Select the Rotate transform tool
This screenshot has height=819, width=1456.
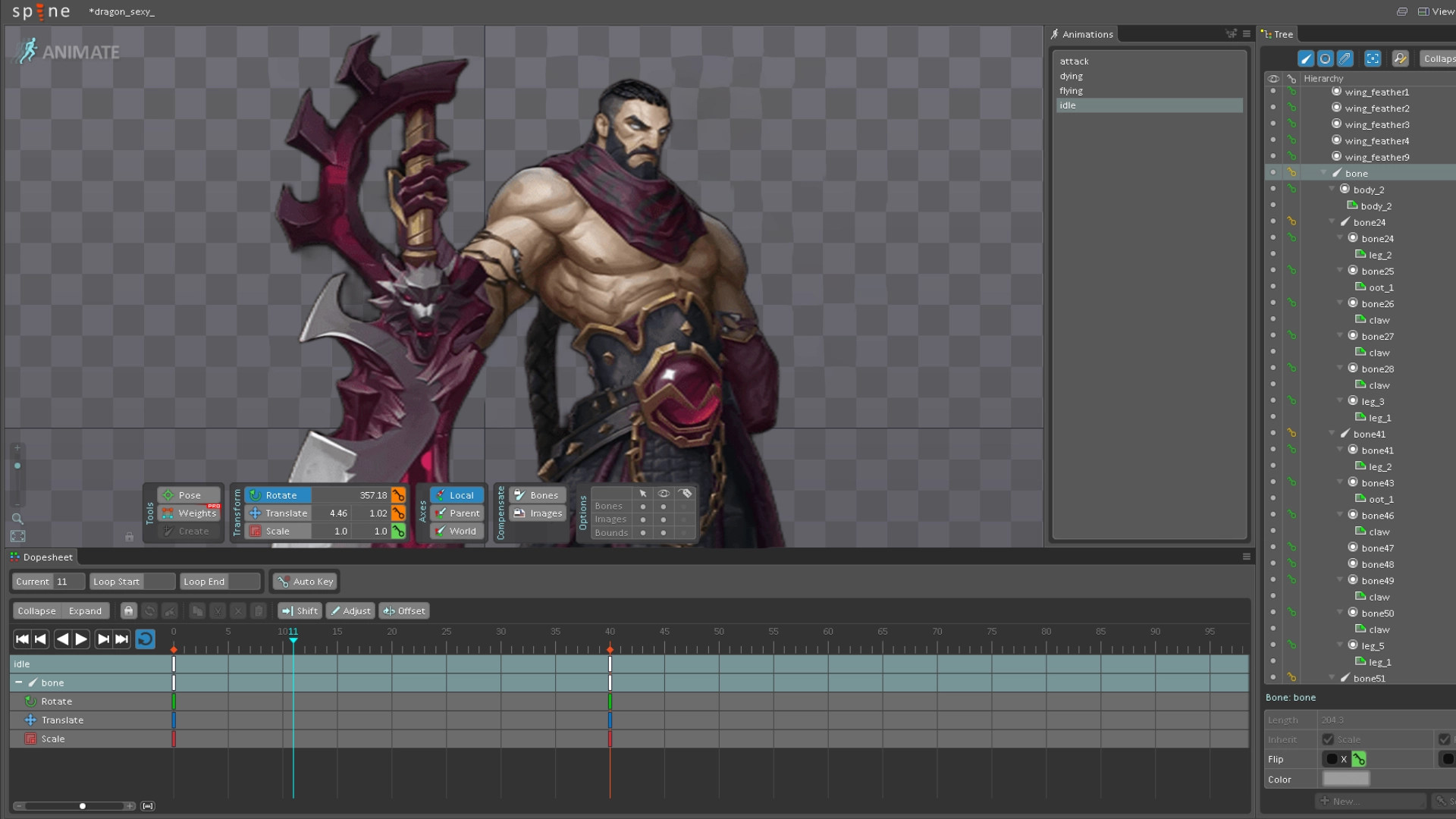[278, 495]
